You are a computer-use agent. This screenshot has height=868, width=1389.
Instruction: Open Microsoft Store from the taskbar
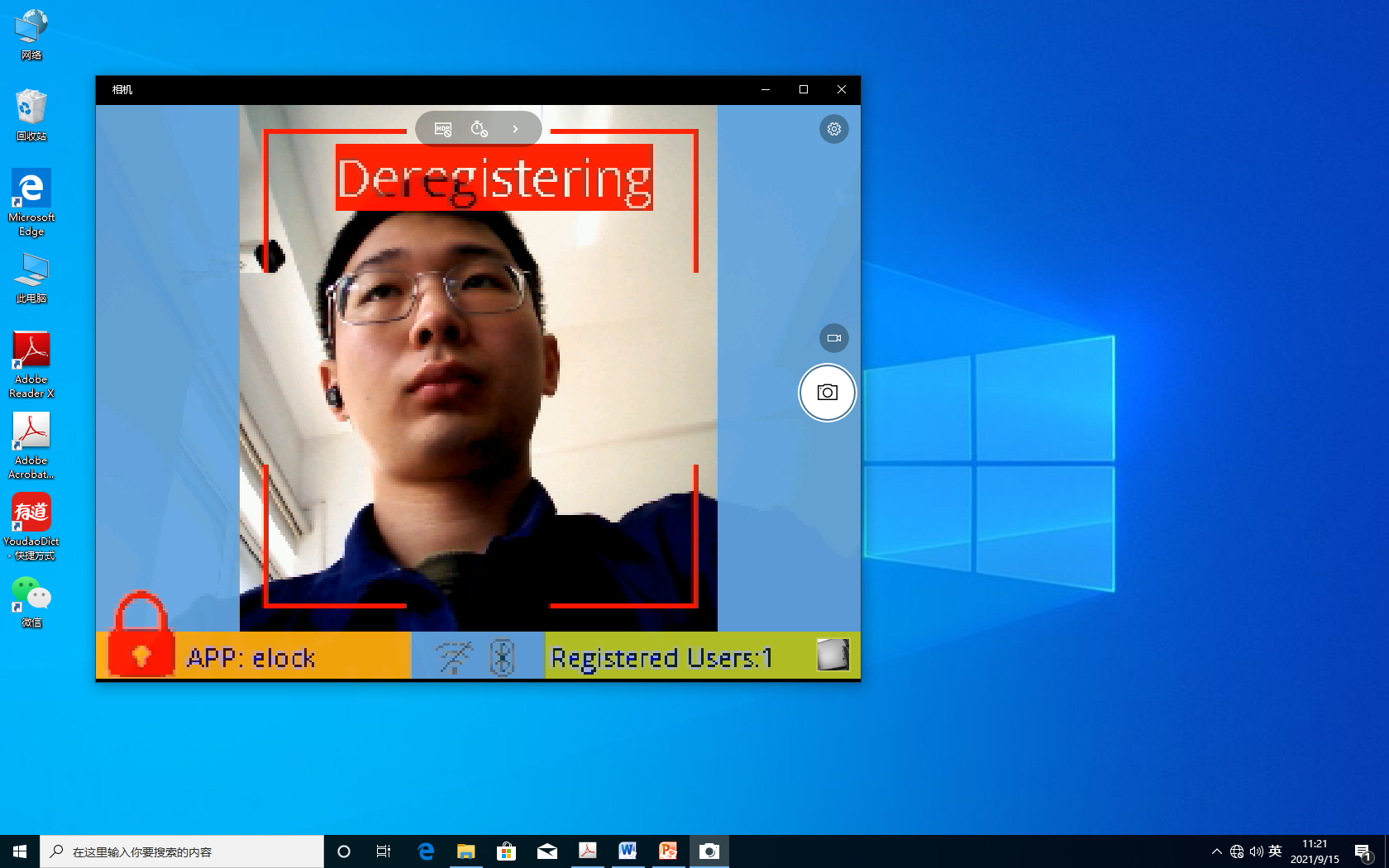click(506, 851)
